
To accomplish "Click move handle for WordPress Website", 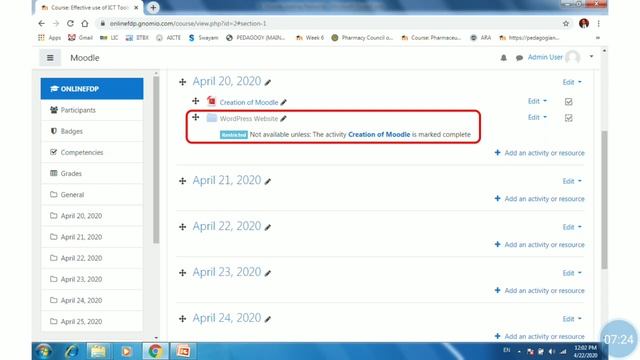I will coord(196,117).
